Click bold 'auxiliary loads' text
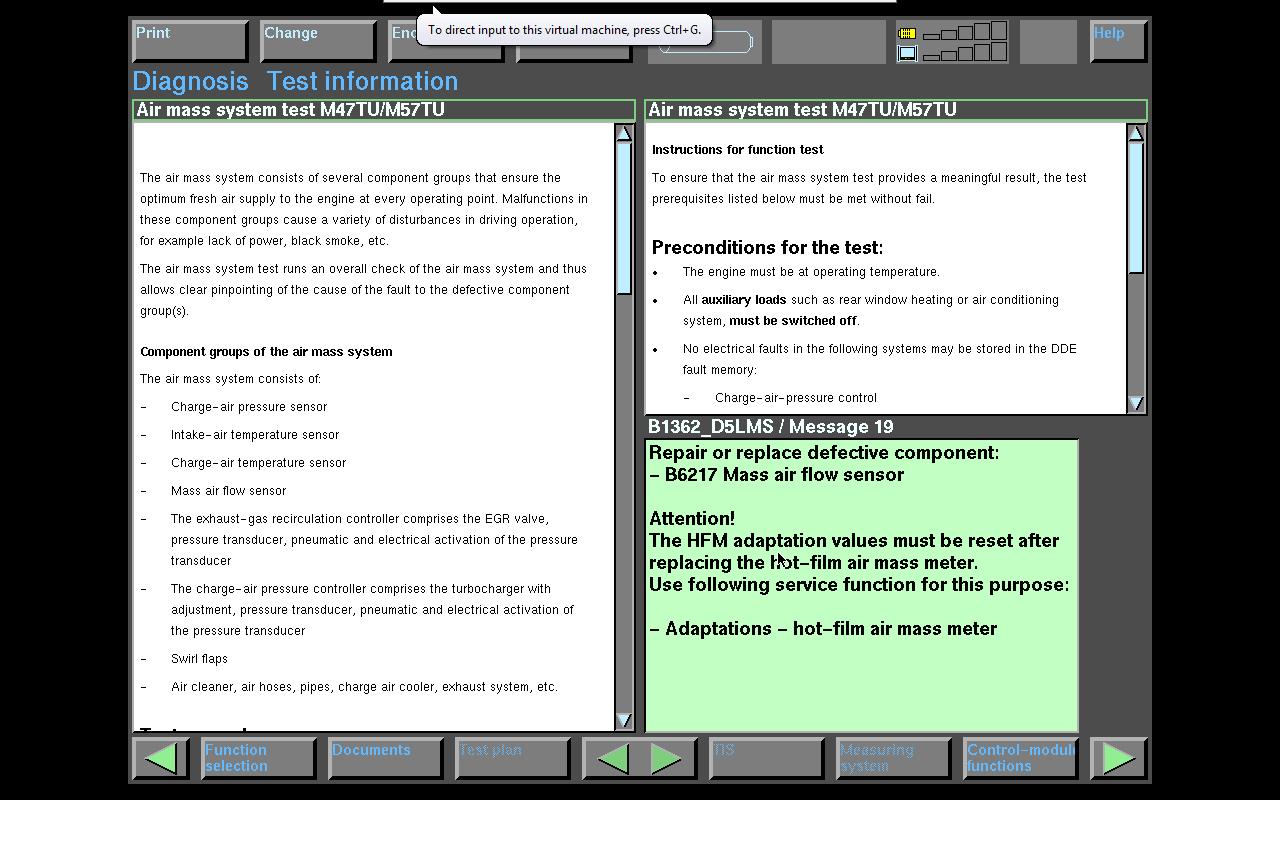 [744, 300]
